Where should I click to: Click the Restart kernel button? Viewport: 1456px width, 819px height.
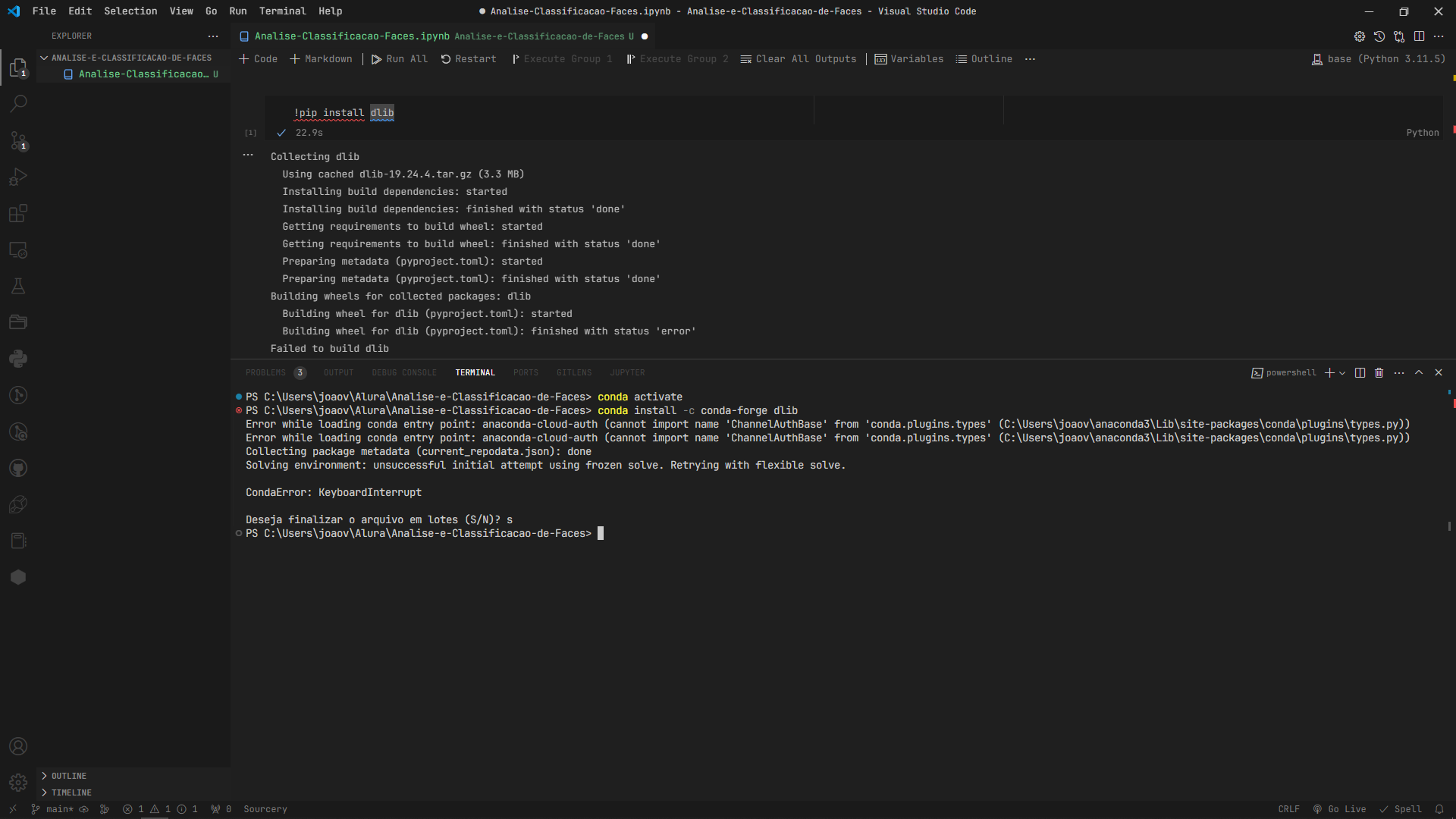pyautogui.click(x=468, y=58)
